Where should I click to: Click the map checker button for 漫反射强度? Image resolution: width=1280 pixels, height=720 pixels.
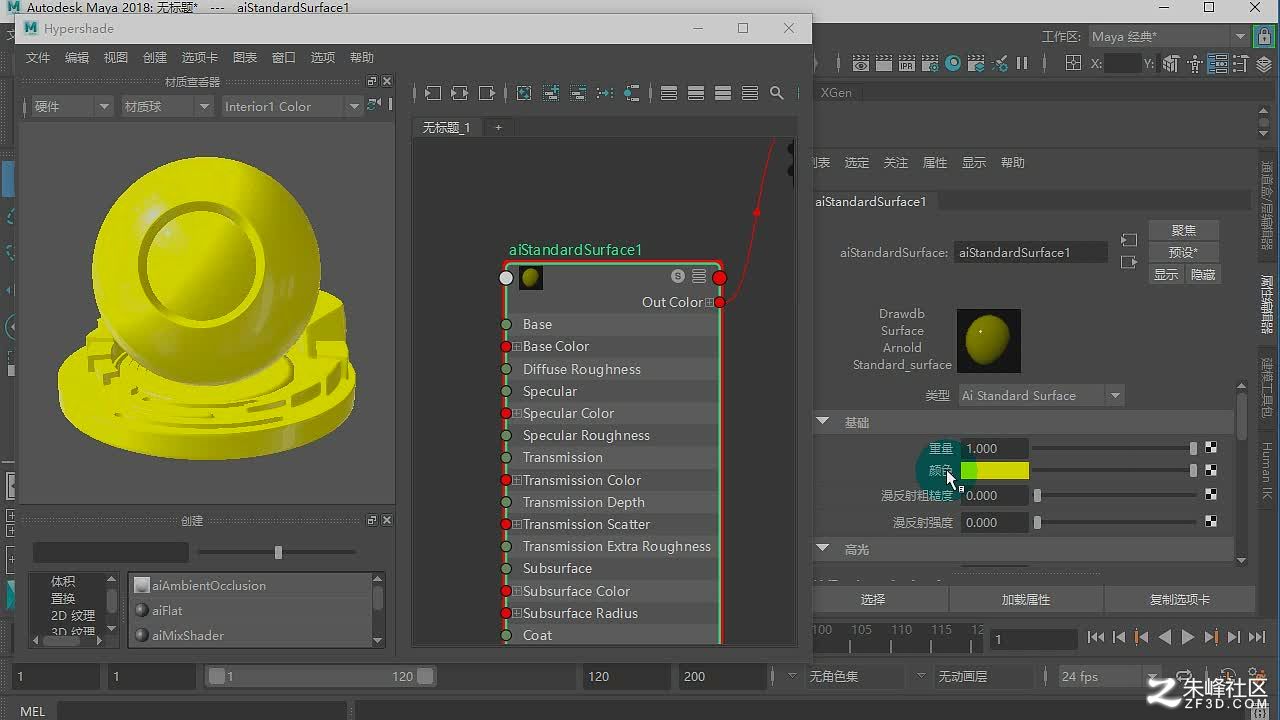click(1211, 522)
